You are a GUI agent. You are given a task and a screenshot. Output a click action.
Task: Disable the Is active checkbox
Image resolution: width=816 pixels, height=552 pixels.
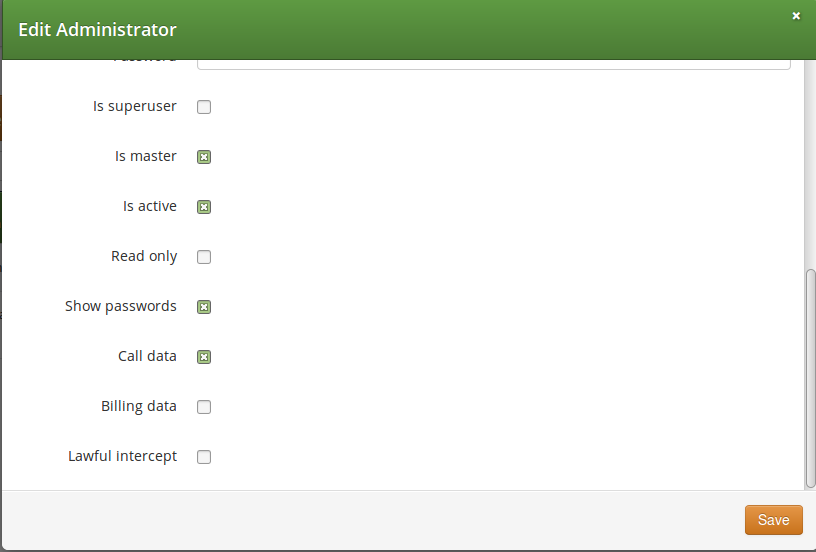[204, 207]
